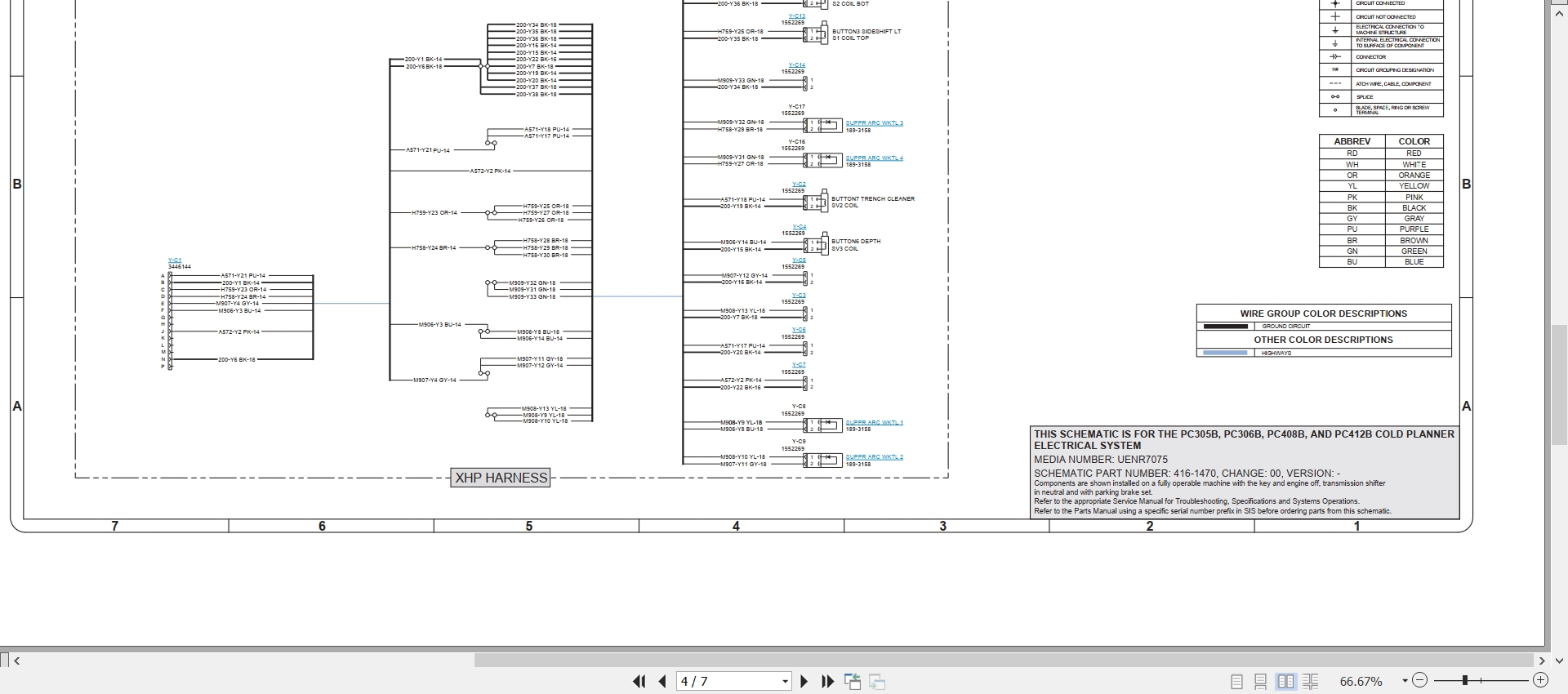Go to the first page
1568x694 pixels.
pos(639,681)
